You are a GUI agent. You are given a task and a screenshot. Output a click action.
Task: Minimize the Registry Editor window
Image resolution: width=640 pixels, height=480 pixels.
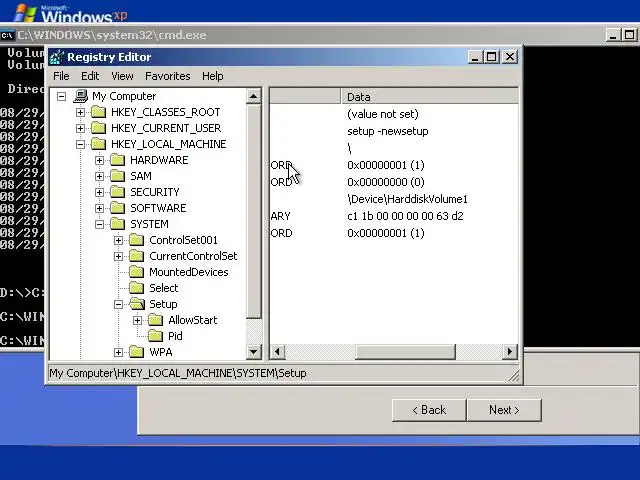(x=474, y=57)
